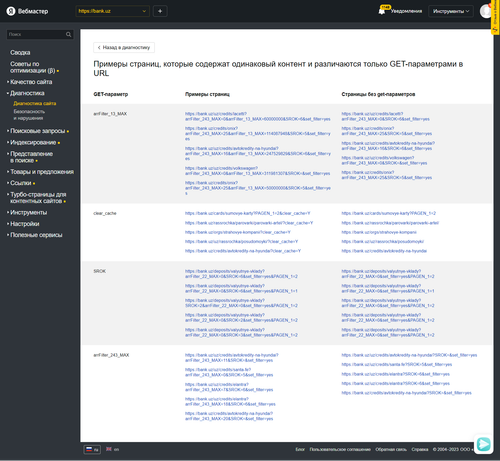
Task: Click the search magnifier icon in sidebar
Action: click(x=68, y=34)
